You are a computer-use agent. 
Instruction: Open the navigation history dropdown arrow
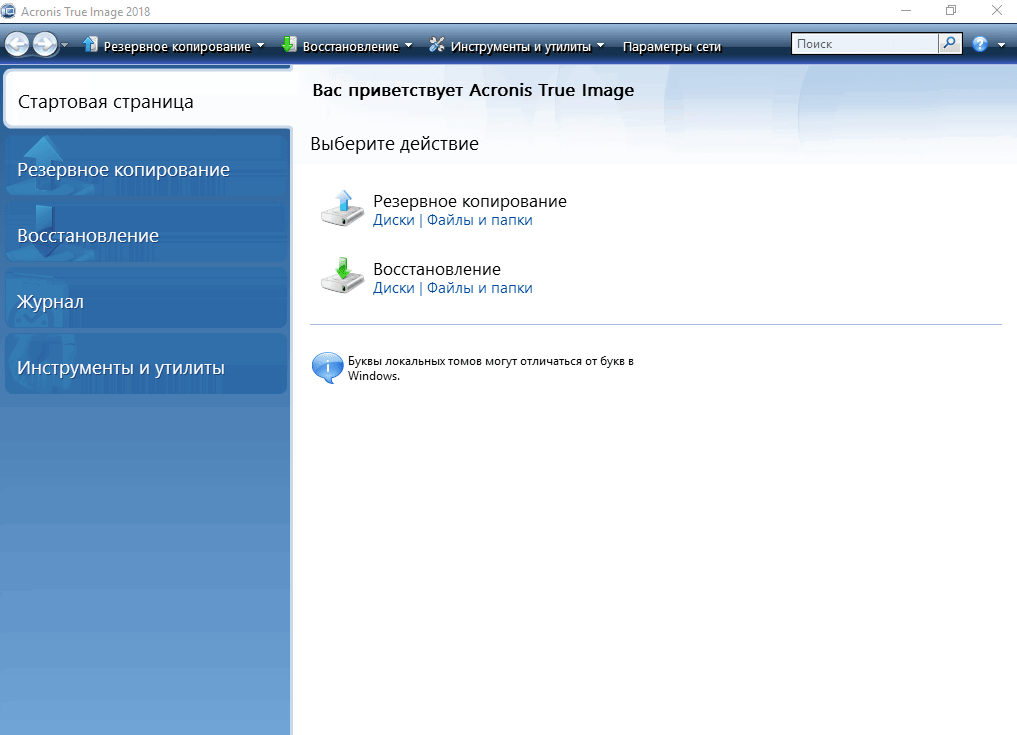click(64, 45)
